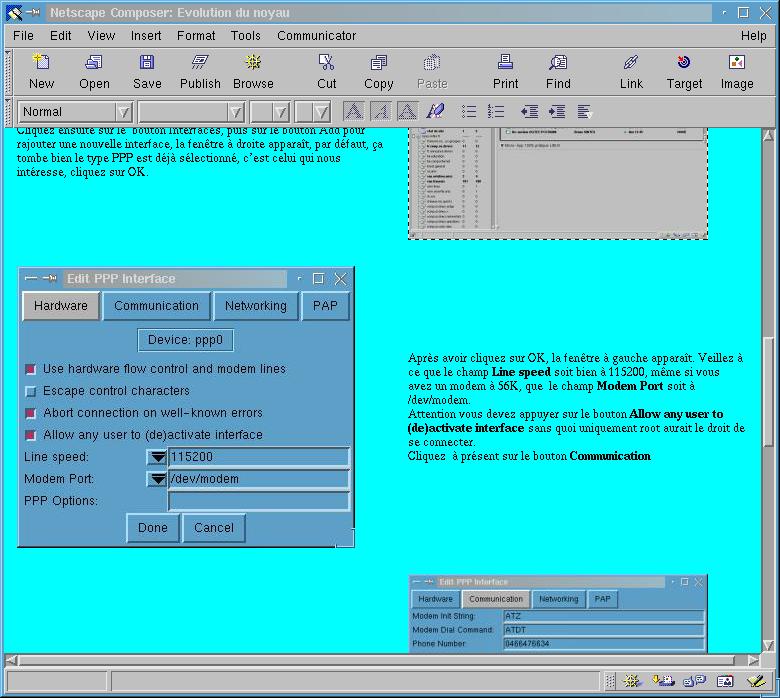
Task: Open Navigator from the status bar icon
Action: (x=633, y=681)
